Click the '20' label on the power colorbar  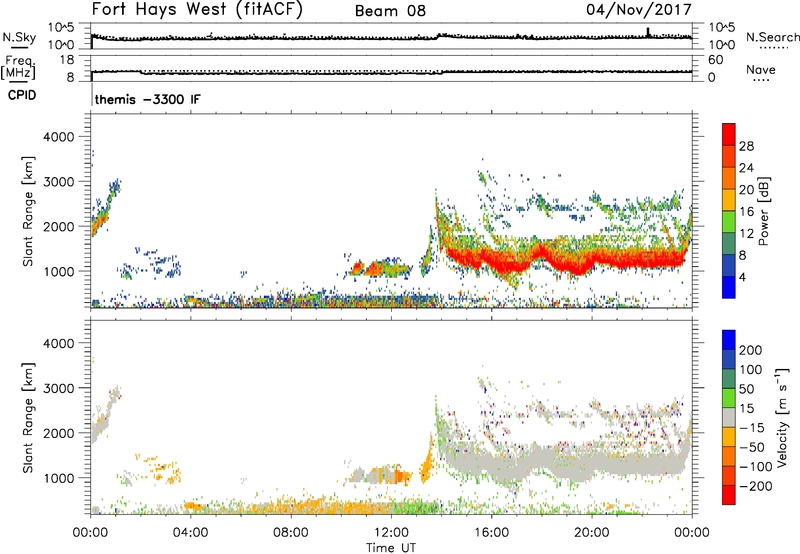coord(746,190)
